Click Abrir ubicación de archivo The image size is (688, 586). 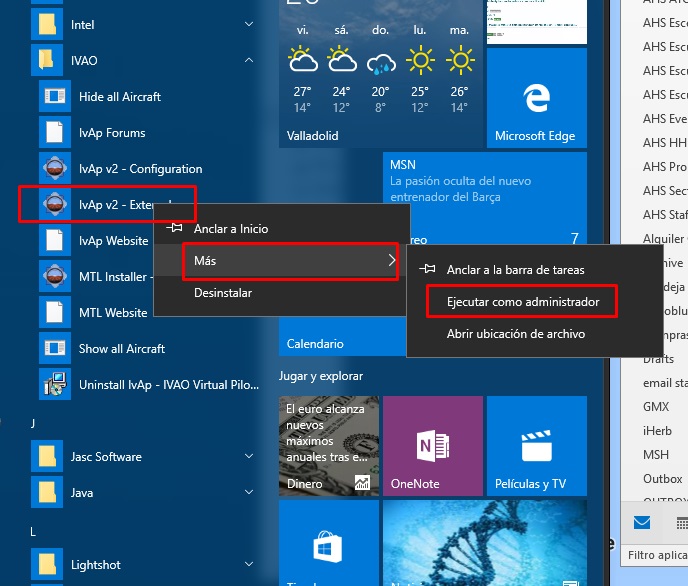515,333
